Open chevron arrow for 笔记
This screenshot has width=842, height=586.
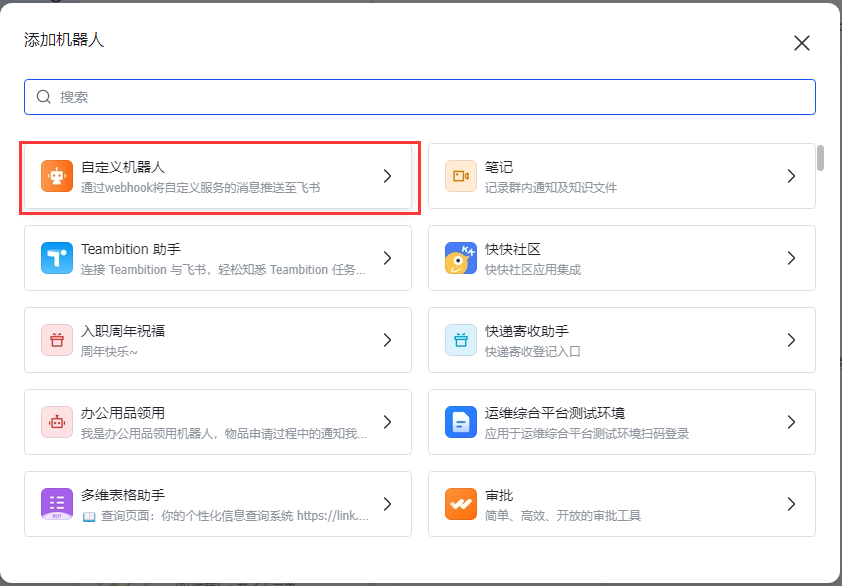pos(791,176)
